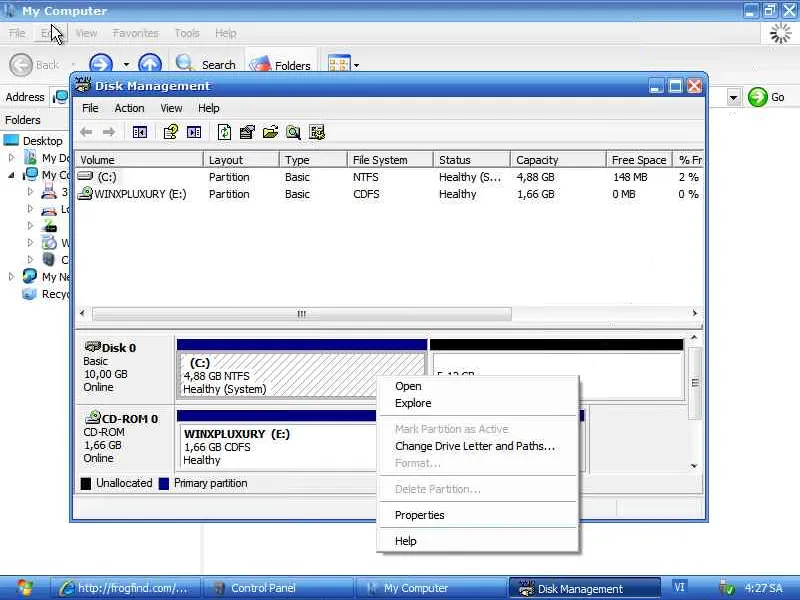Click the Forward arrow in My Computer toolbar
This screenshot has width=800, height=600.
(x=101, y=64)
